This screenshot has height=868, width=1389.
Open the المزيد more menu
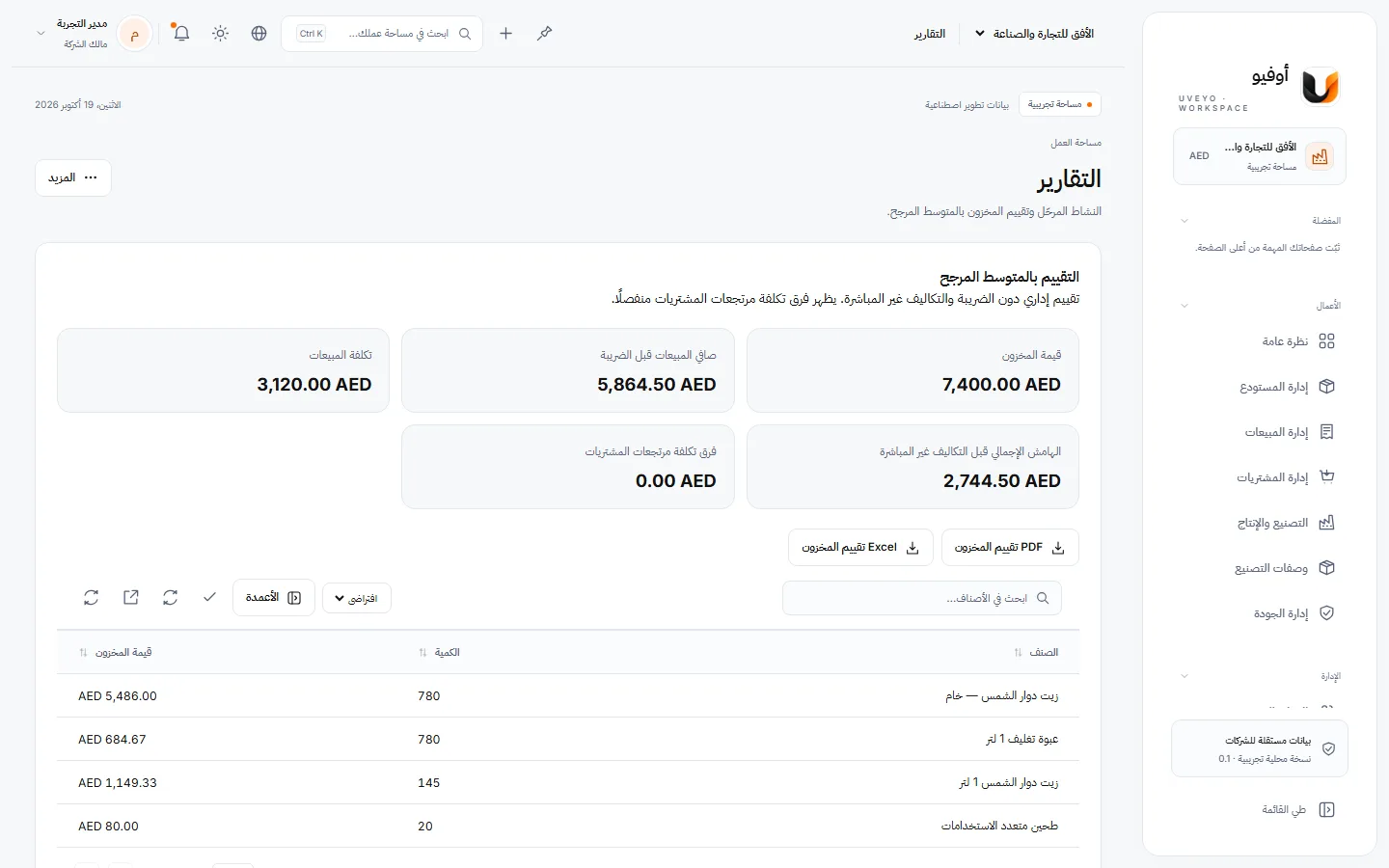73,177
